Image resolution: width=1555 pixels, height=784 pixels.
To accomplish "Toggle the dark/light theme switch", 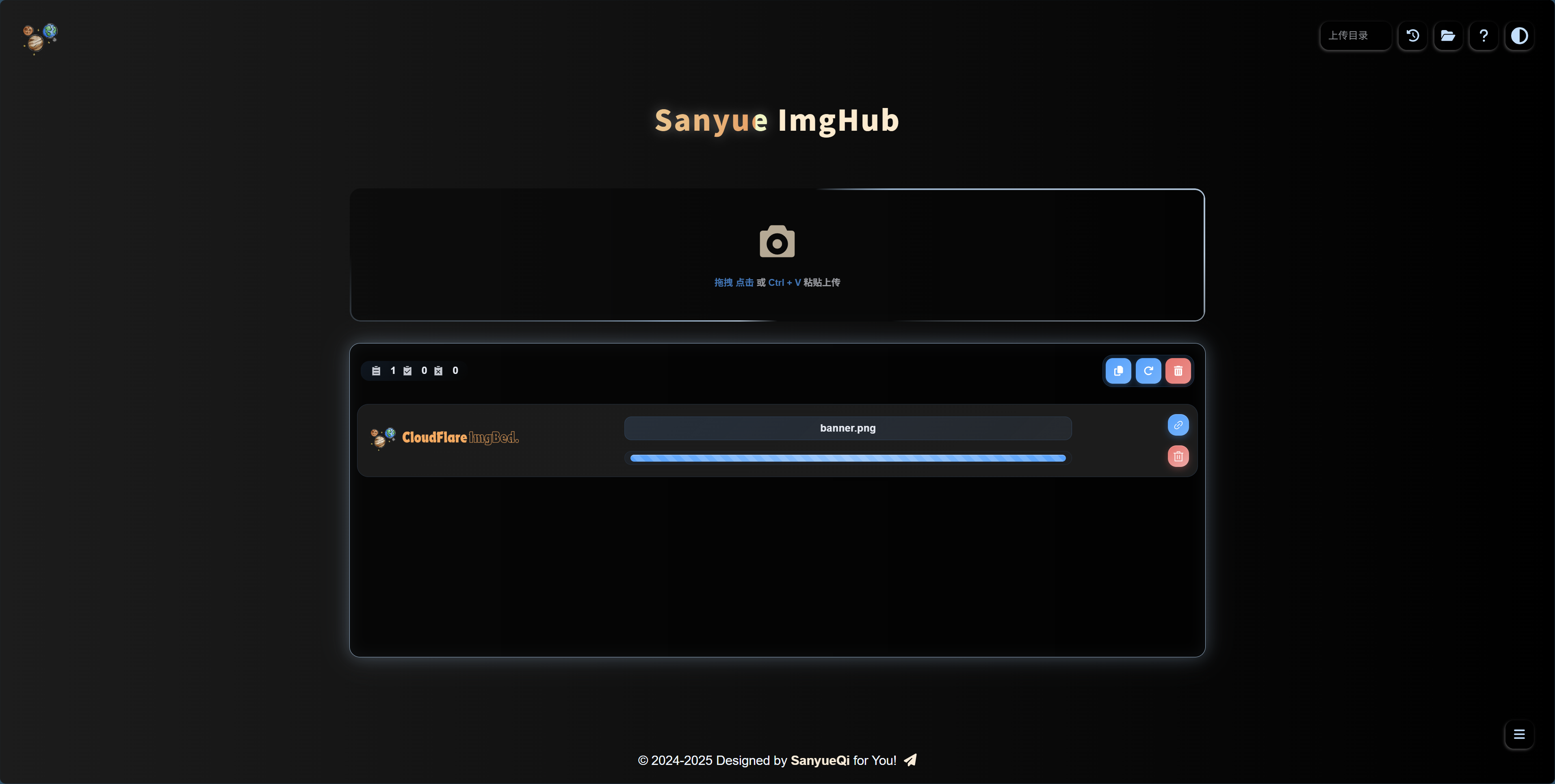I will pyautogui.click(x=1519, y=36).
